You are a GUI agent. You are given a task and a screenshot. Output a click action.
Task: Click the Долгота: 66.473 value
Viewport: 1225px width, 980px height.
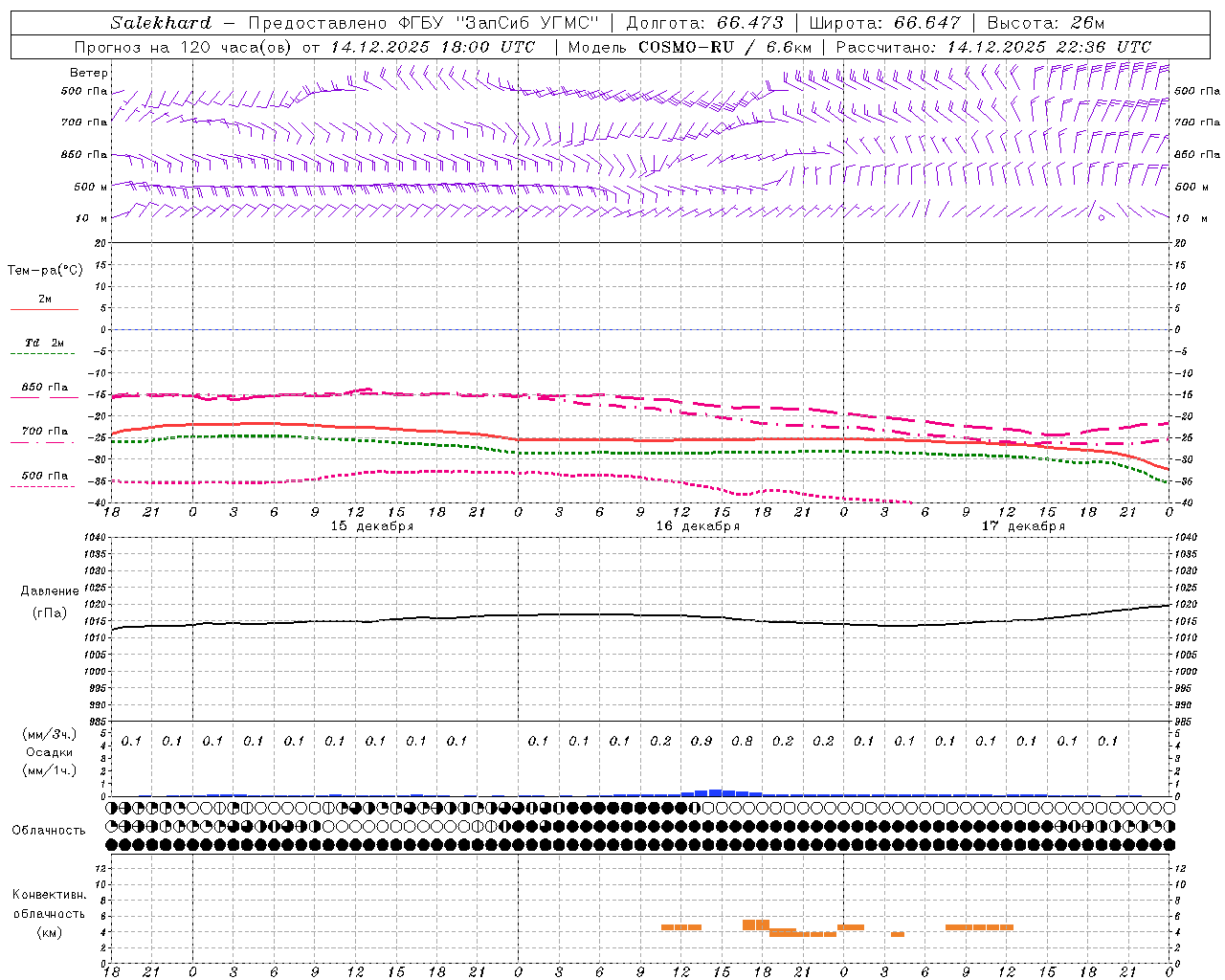tap(704, 23)
